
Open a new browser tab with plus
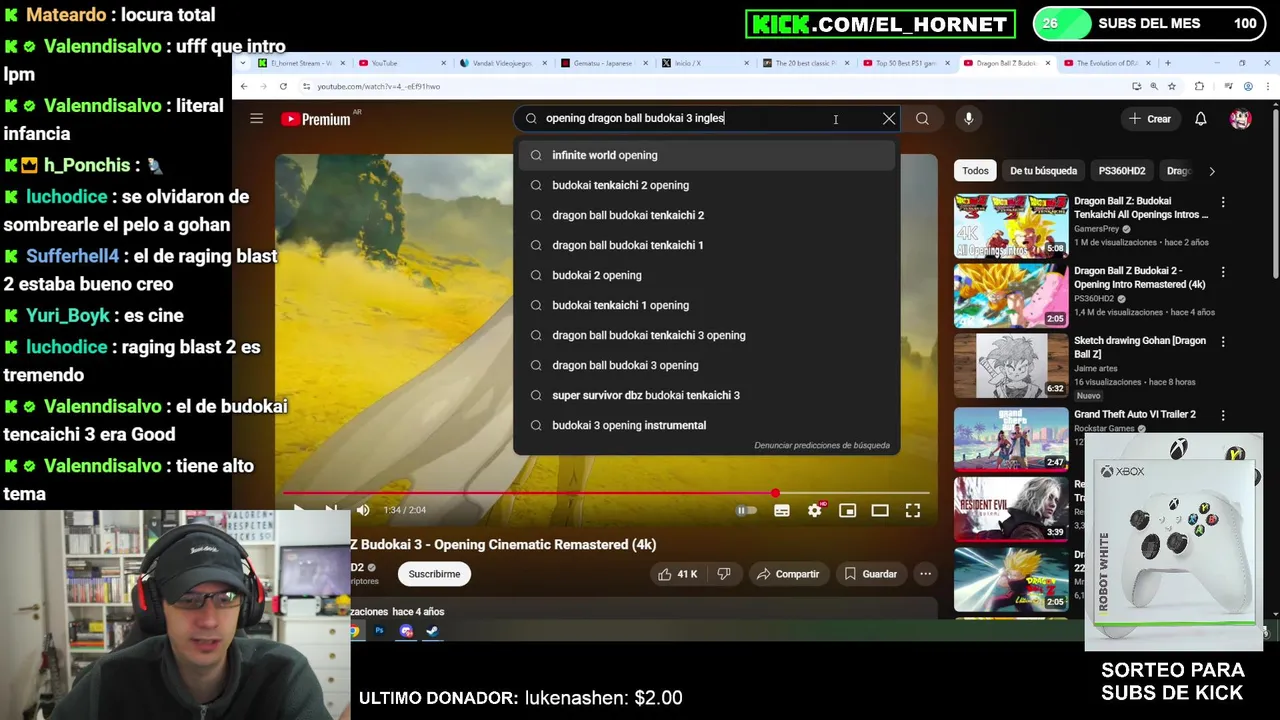pos(1167,63)
